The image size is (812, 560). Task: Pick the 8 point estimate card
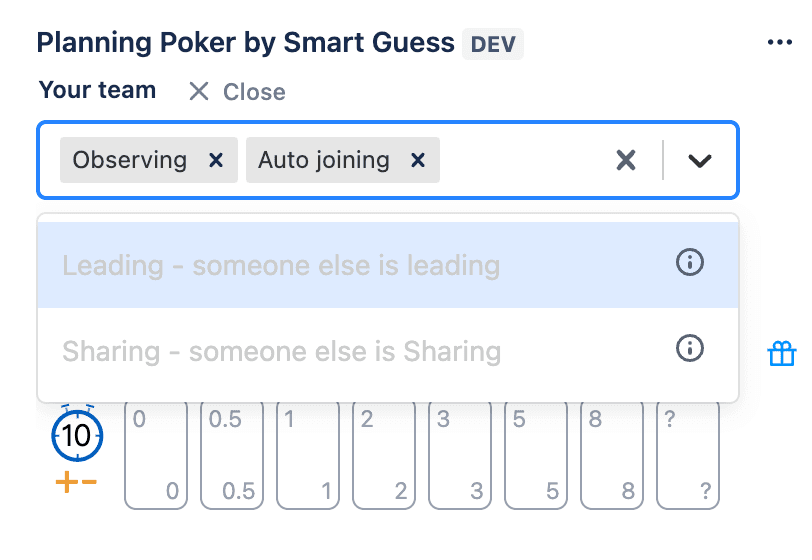pos(611,456)
